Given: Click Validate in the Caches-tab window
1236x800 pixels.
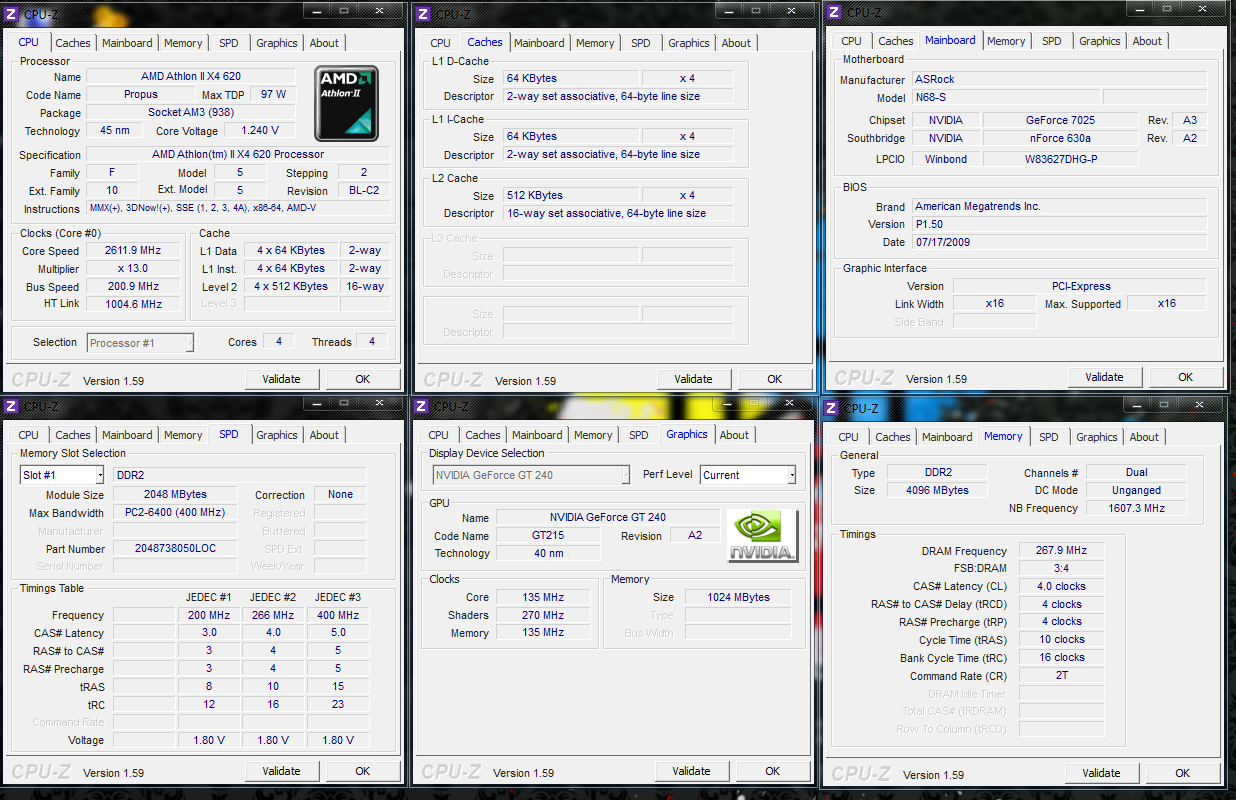Looking at the screenshot, I should 693,379.
